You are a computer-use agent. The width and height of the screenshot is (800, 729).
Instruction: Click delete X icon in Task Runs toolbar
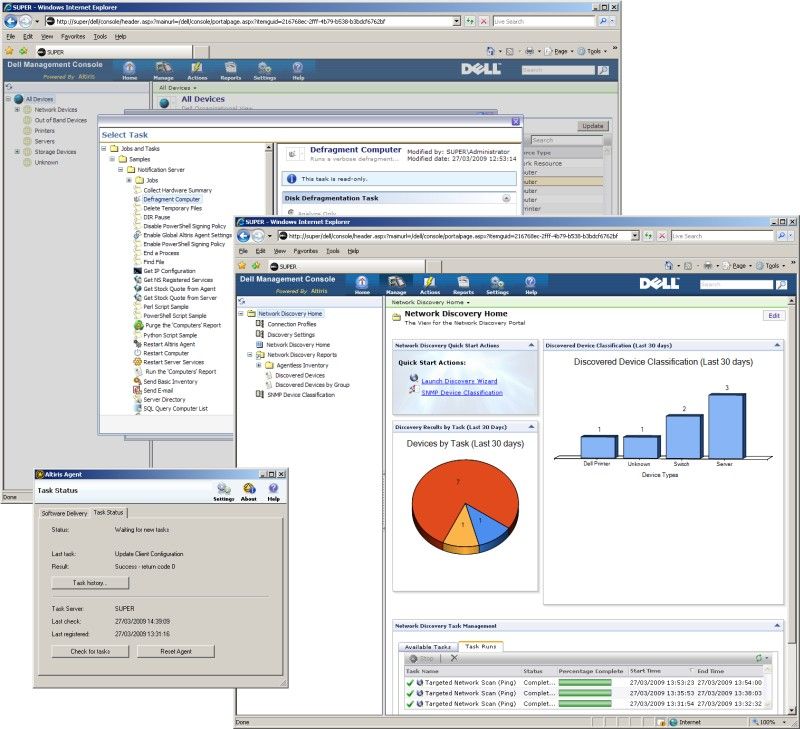(x=454, y=658)
